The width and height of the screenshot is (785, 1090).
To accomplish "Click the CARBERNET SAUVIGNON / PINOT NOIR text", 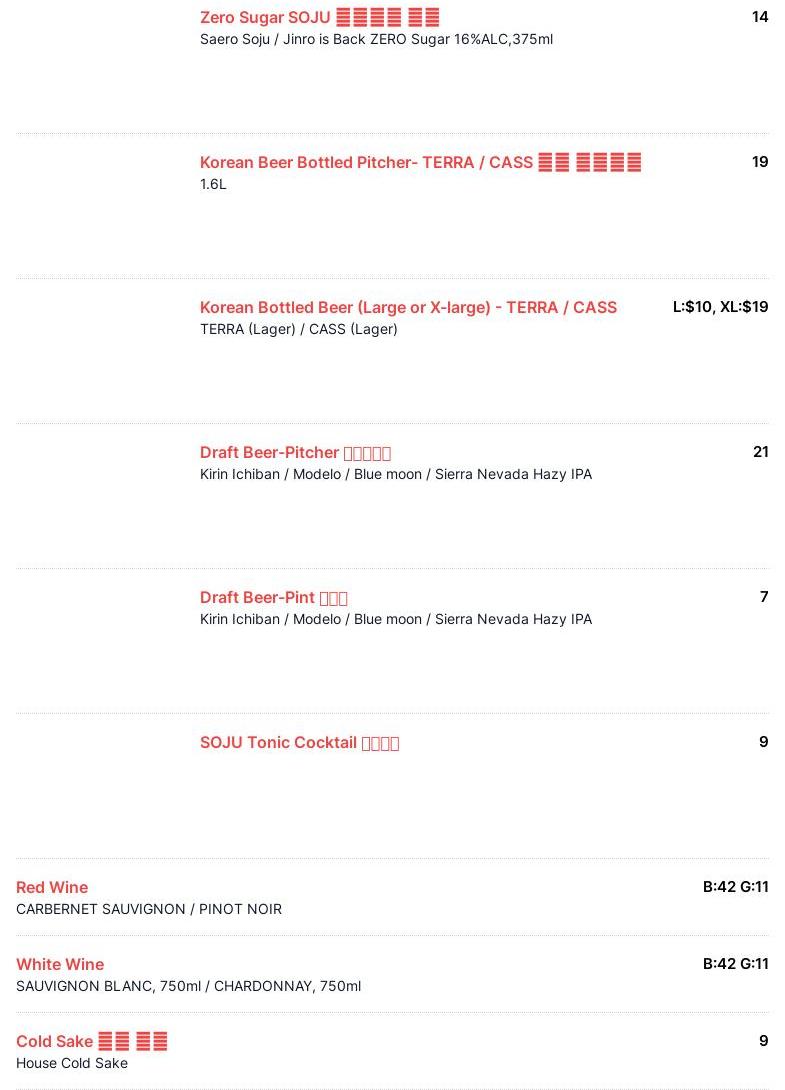I will click(x=149, y=909).
